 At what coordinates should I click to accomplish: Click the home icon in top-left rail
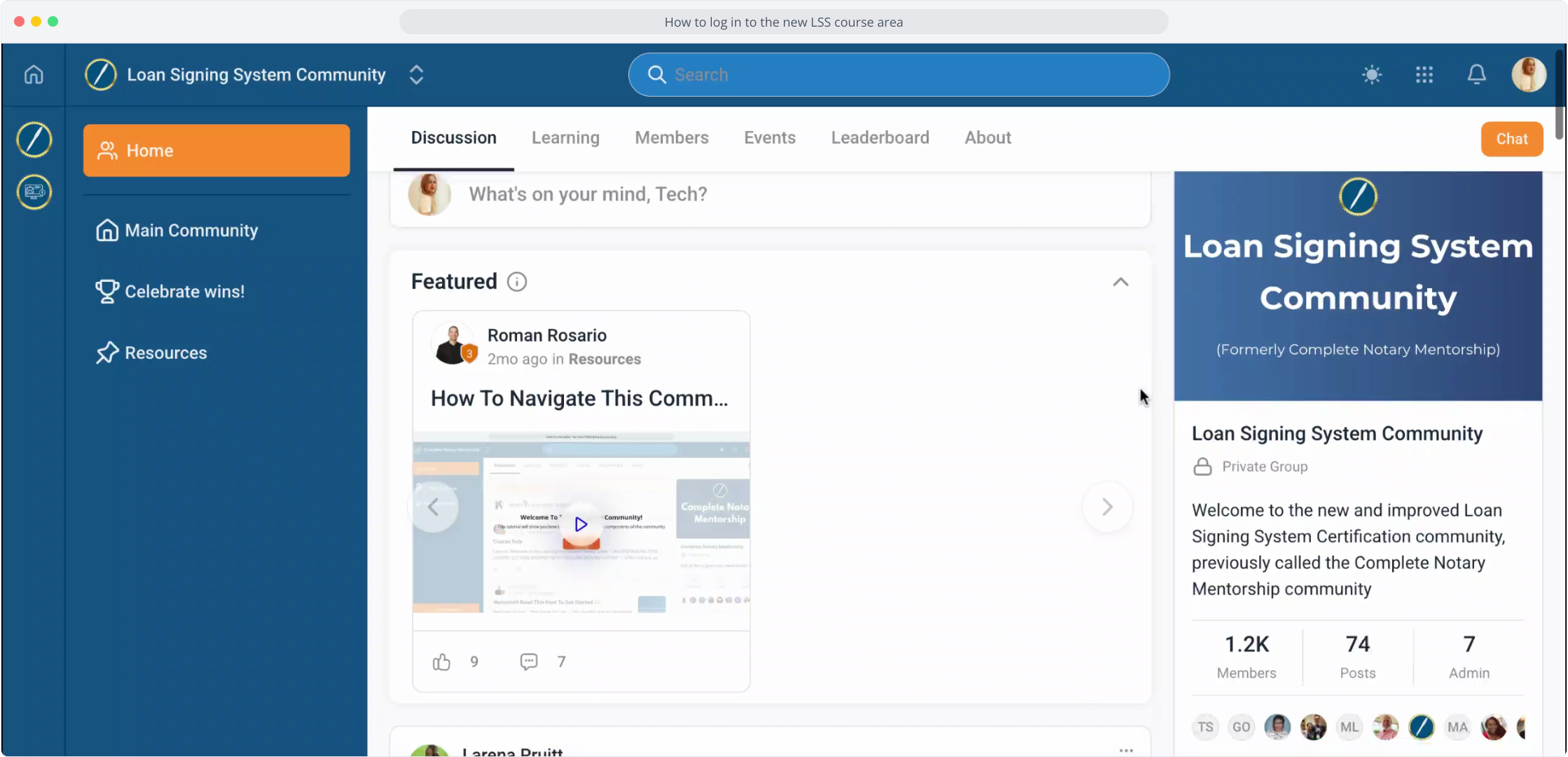pos(34,74)
